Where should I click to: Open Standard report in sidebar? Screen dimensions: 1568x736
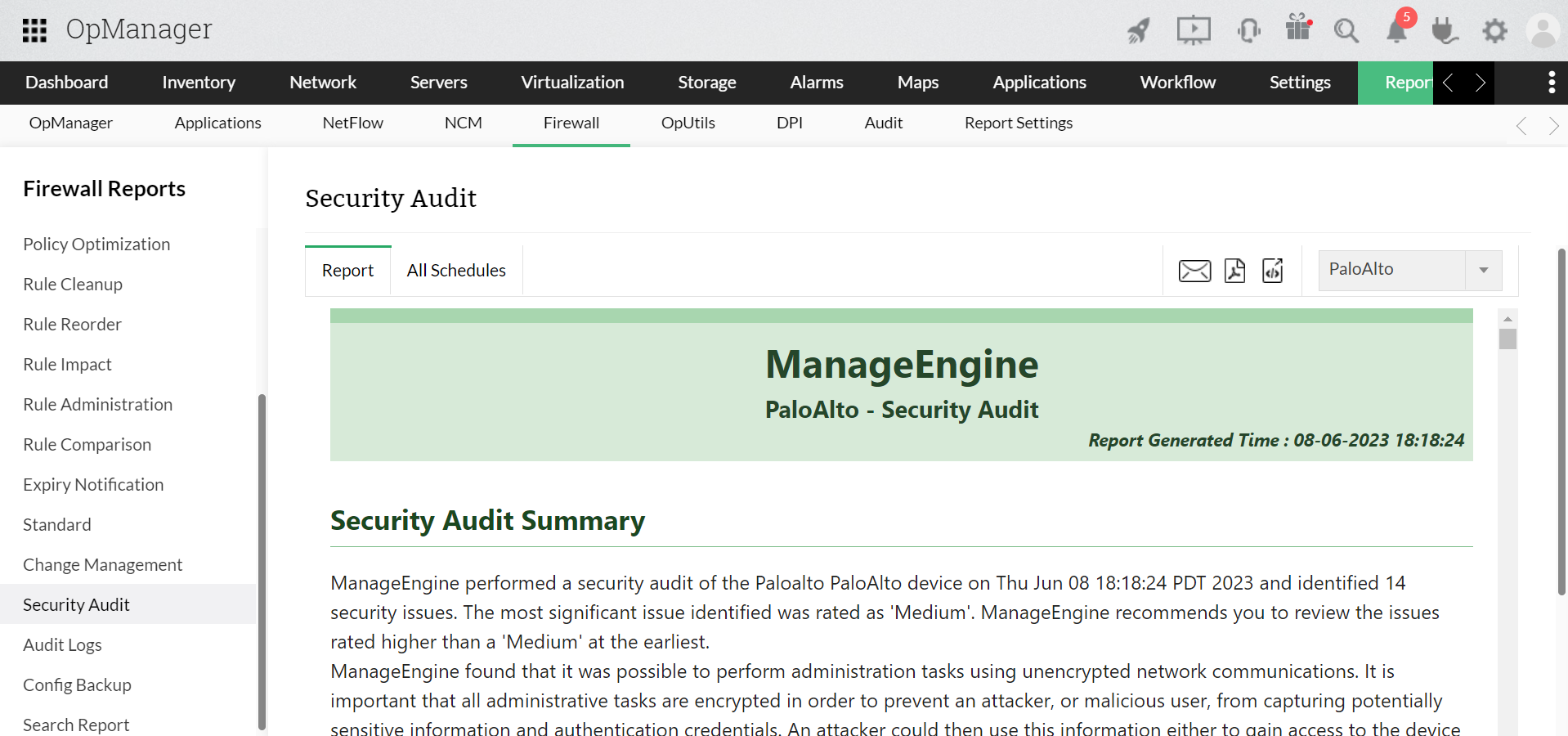coord(57,525)
